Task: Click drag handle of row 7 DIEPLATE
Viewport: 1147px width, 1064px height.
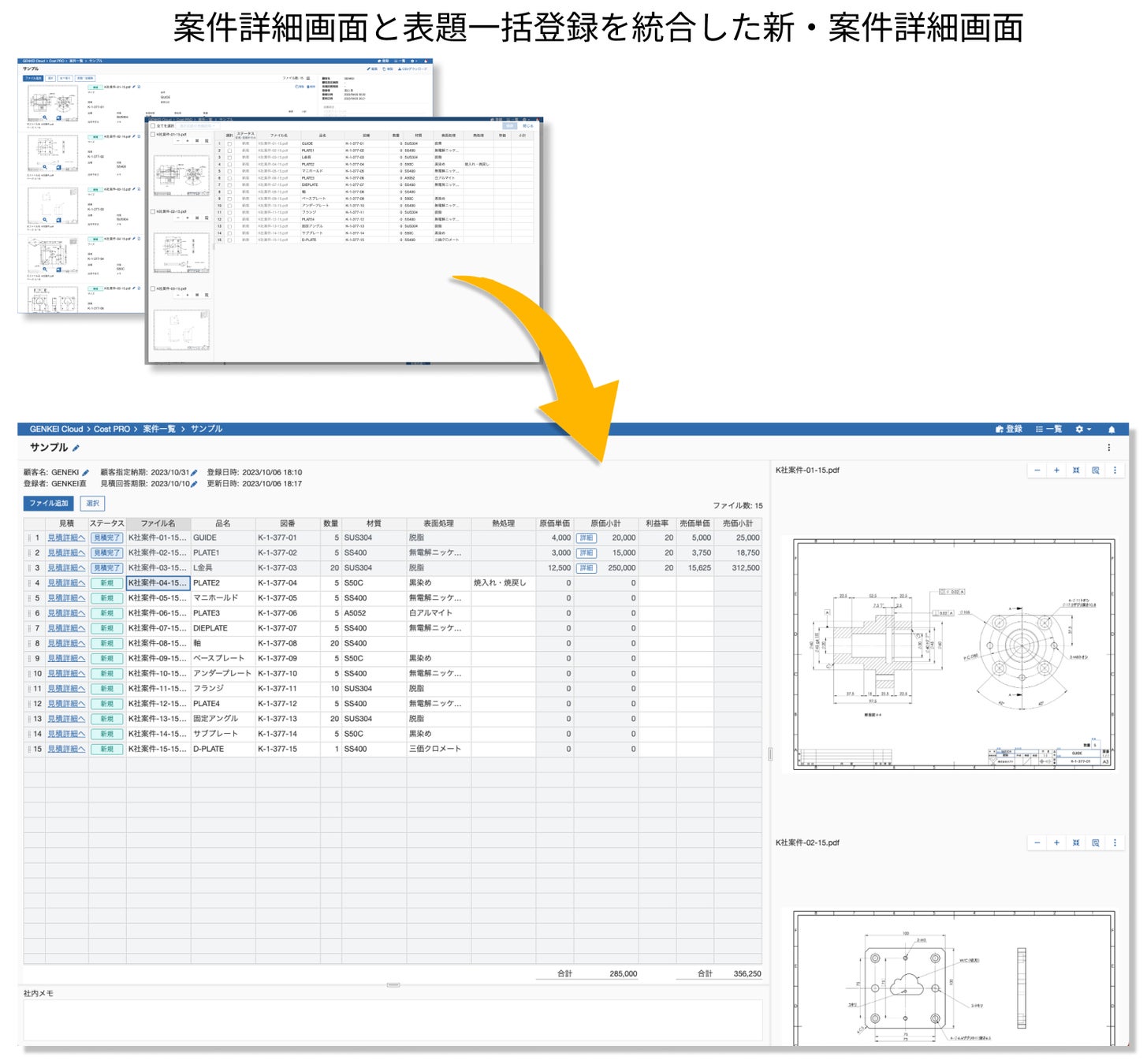Action: pos(29,629)
